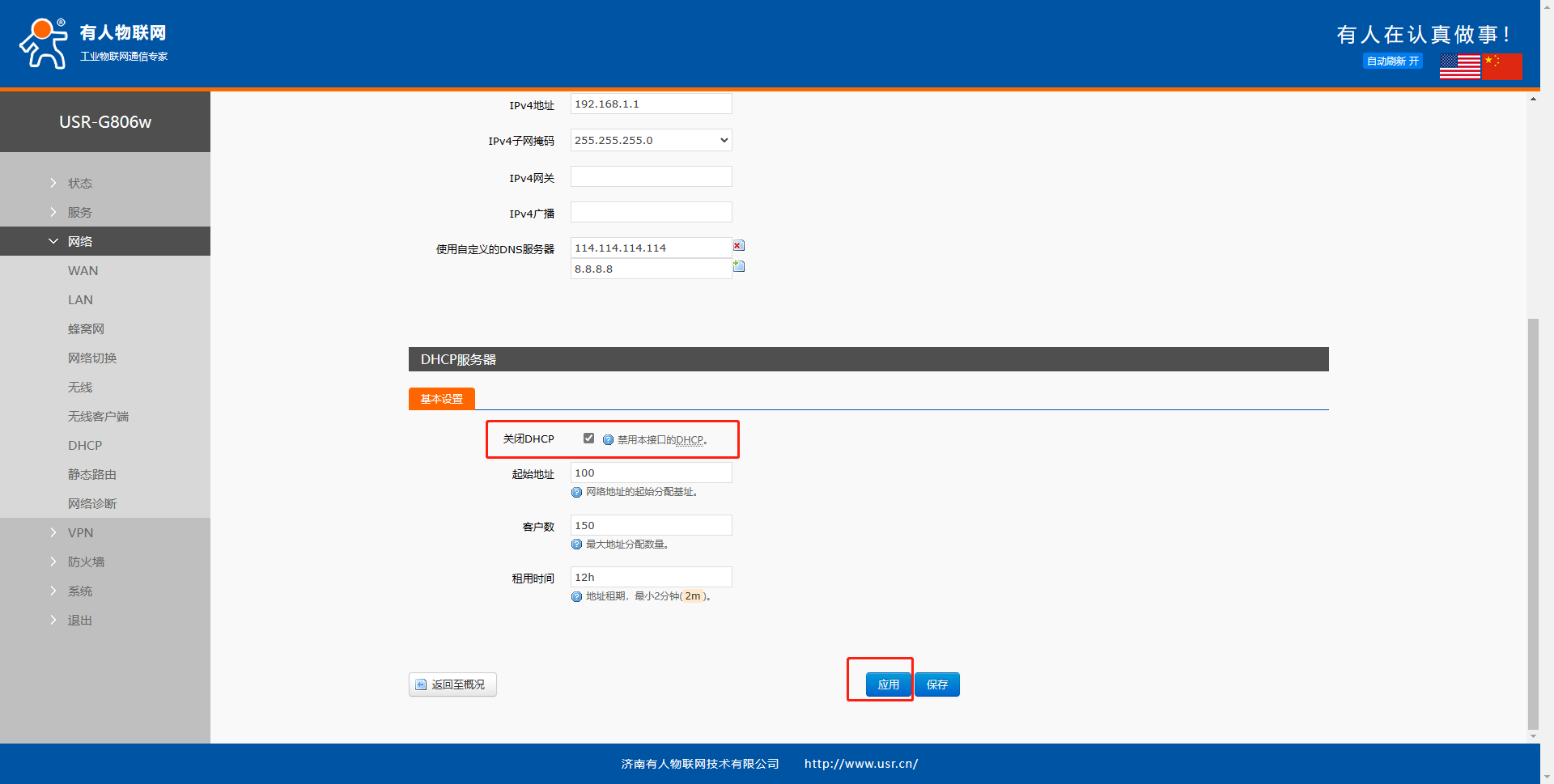Toggle the 自动刷新 开 auto-refresh switch
This screenshot has height=784, width=1554.
(x=1392, y=61)
